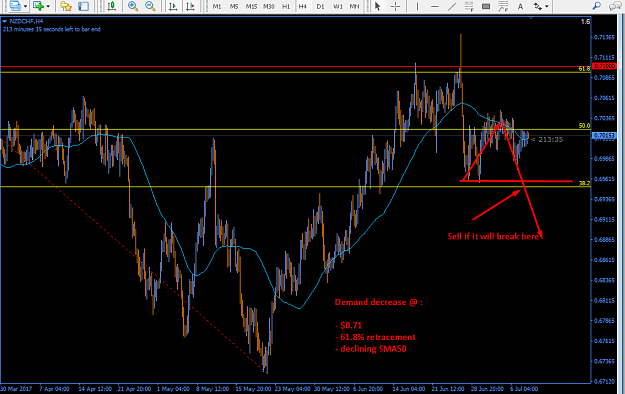Screen dimensions: 625x394
Task: Switch timeframe to M5
Action: pyautogui.click(x=234, y=6)
